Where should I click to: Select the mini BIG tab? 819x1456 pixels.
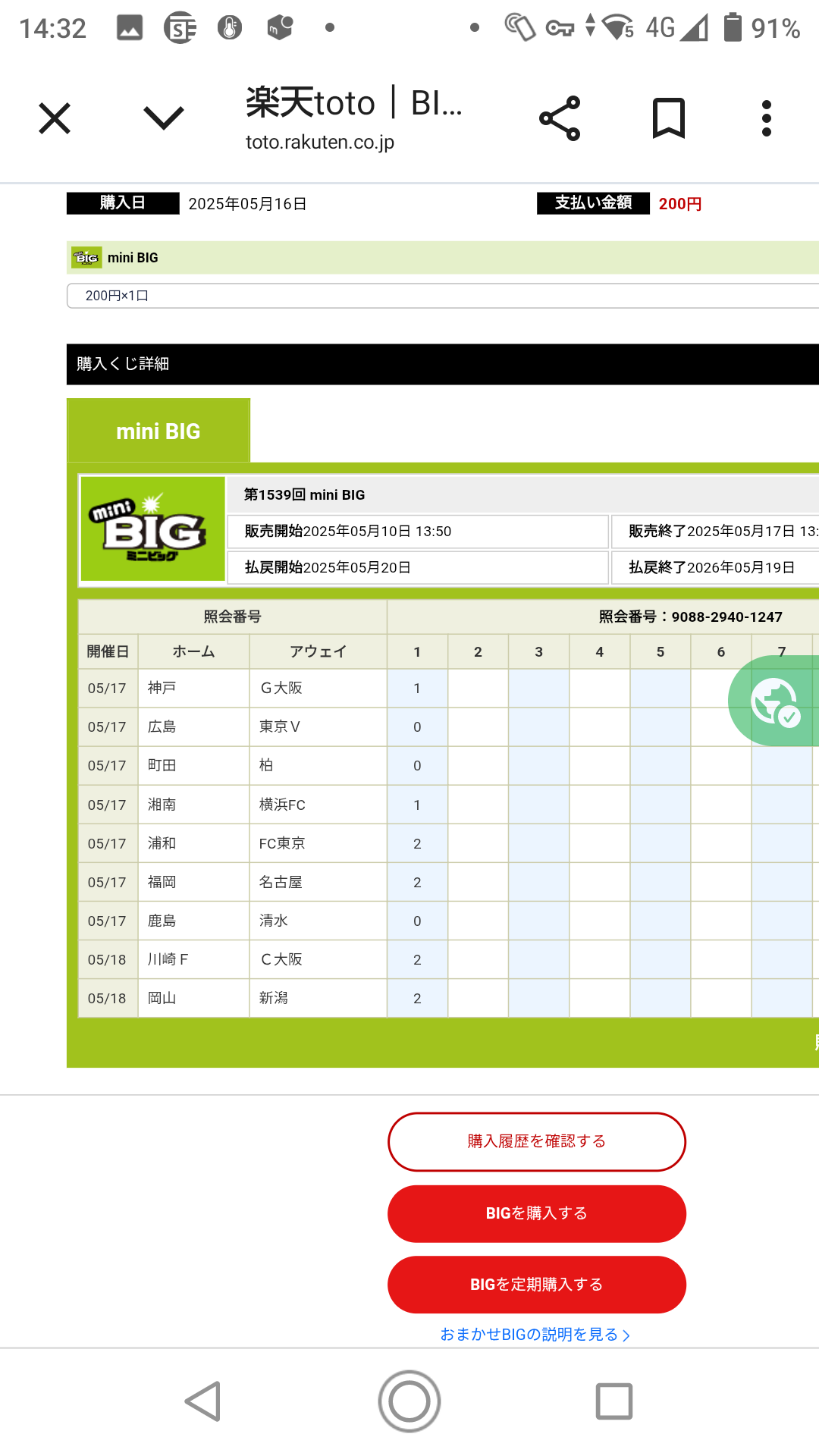tap(158, 431)
